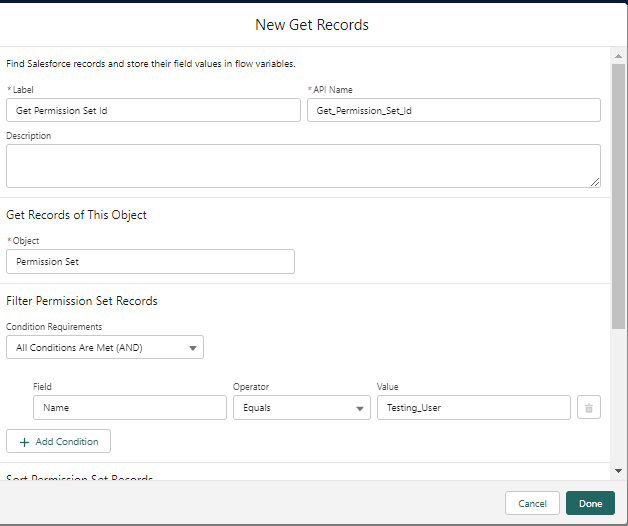Click the Filter Permission Set Records heading

[82, 301]
